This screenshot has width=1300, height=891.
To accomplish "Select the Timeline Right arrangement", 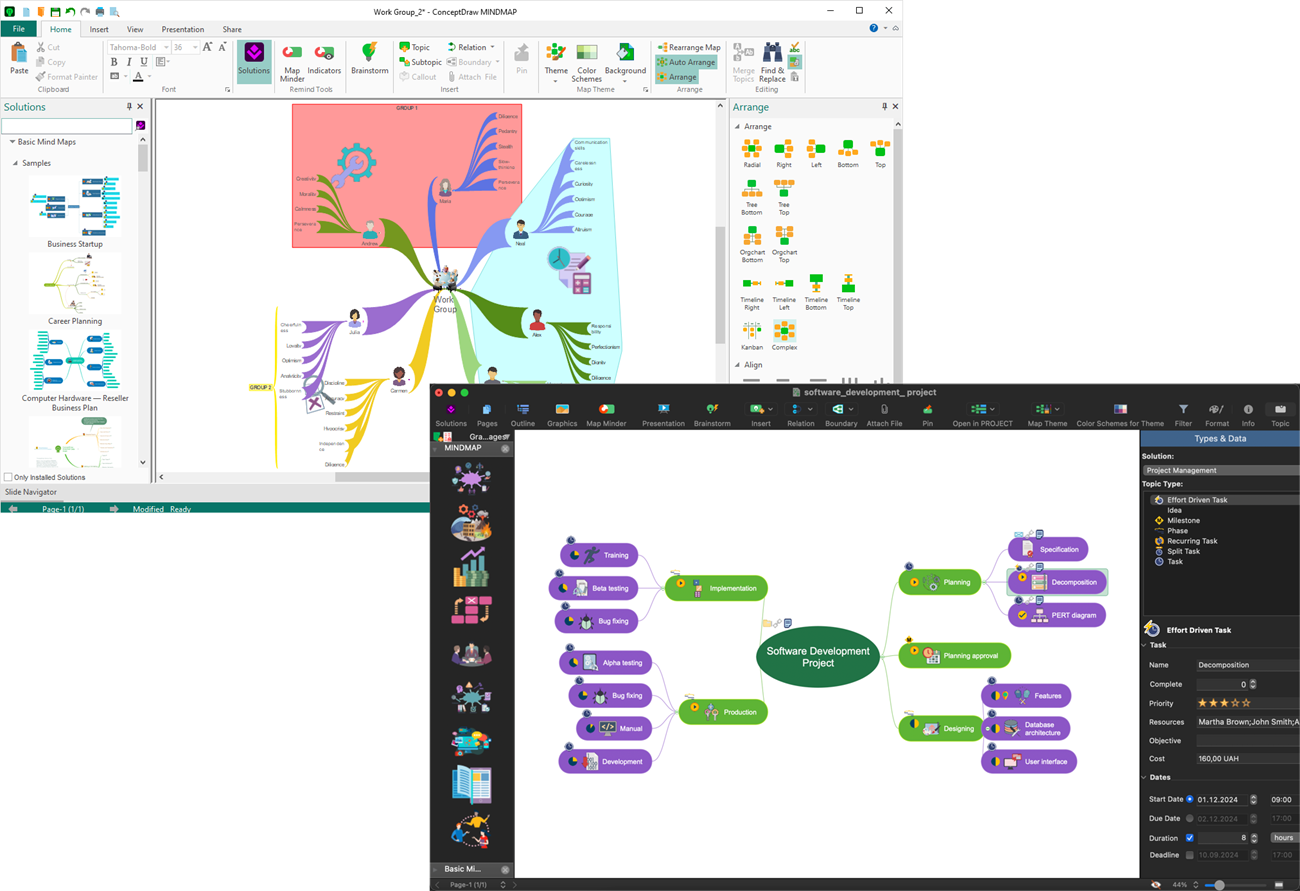I will pos(752,292).
